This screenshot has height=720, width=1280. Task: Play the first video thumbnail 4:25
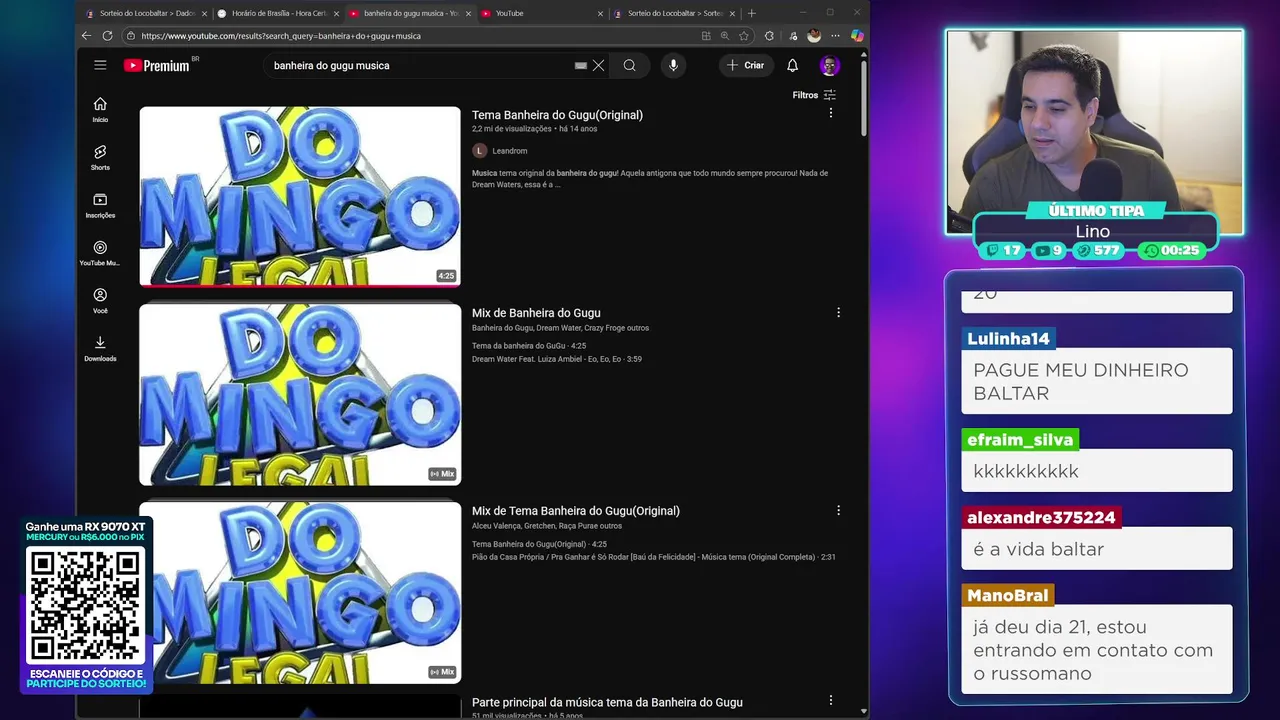coord(300,196)
